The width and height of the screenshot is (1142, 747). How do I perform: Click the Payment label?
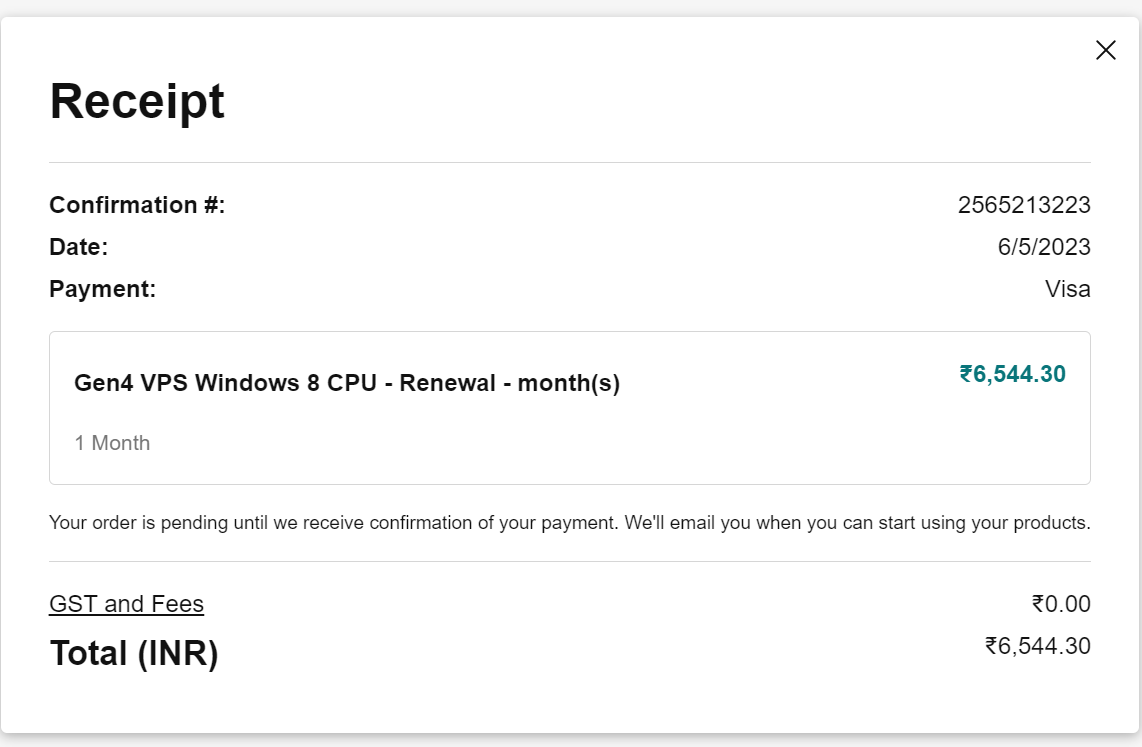tap(102, 290)
